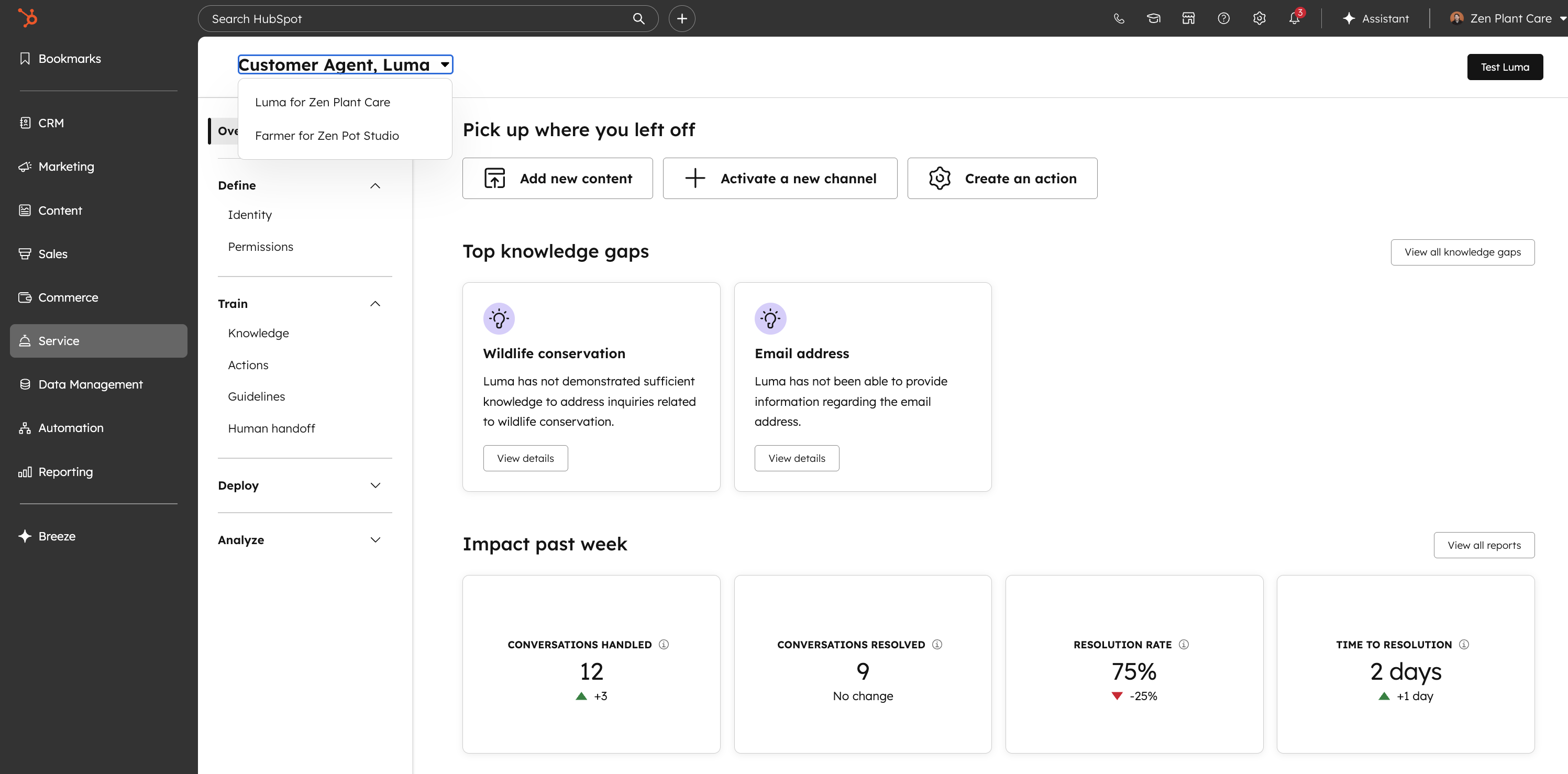This screenshot has width=1568, height=774.
Task: Click the plus quick-create button
Action: tap(682, 19)
